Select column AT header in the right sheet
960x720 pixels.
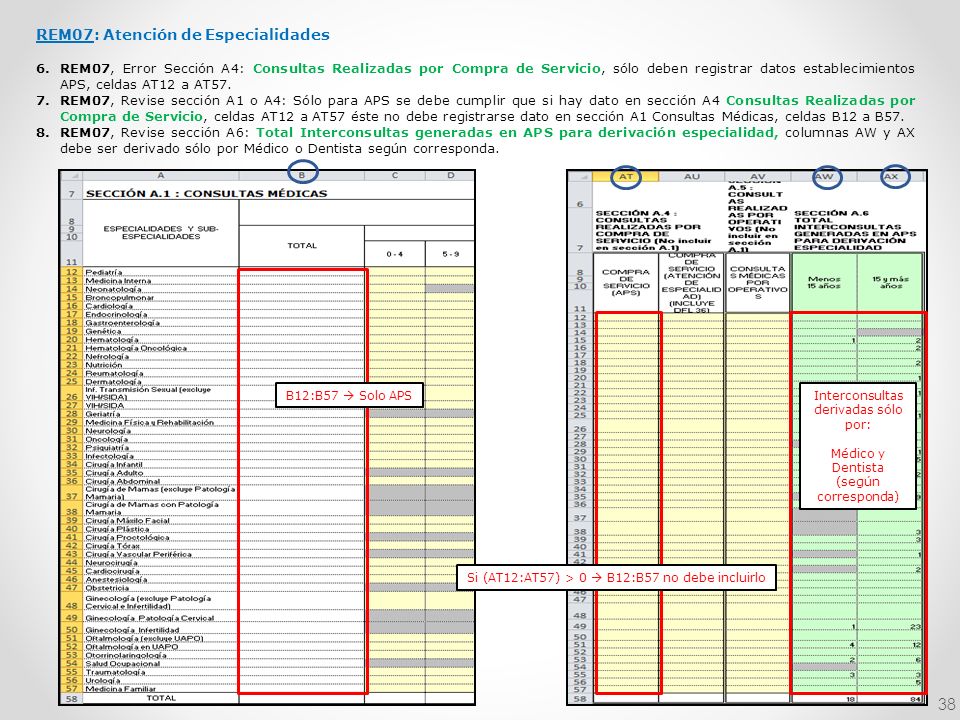pos(626,176)
